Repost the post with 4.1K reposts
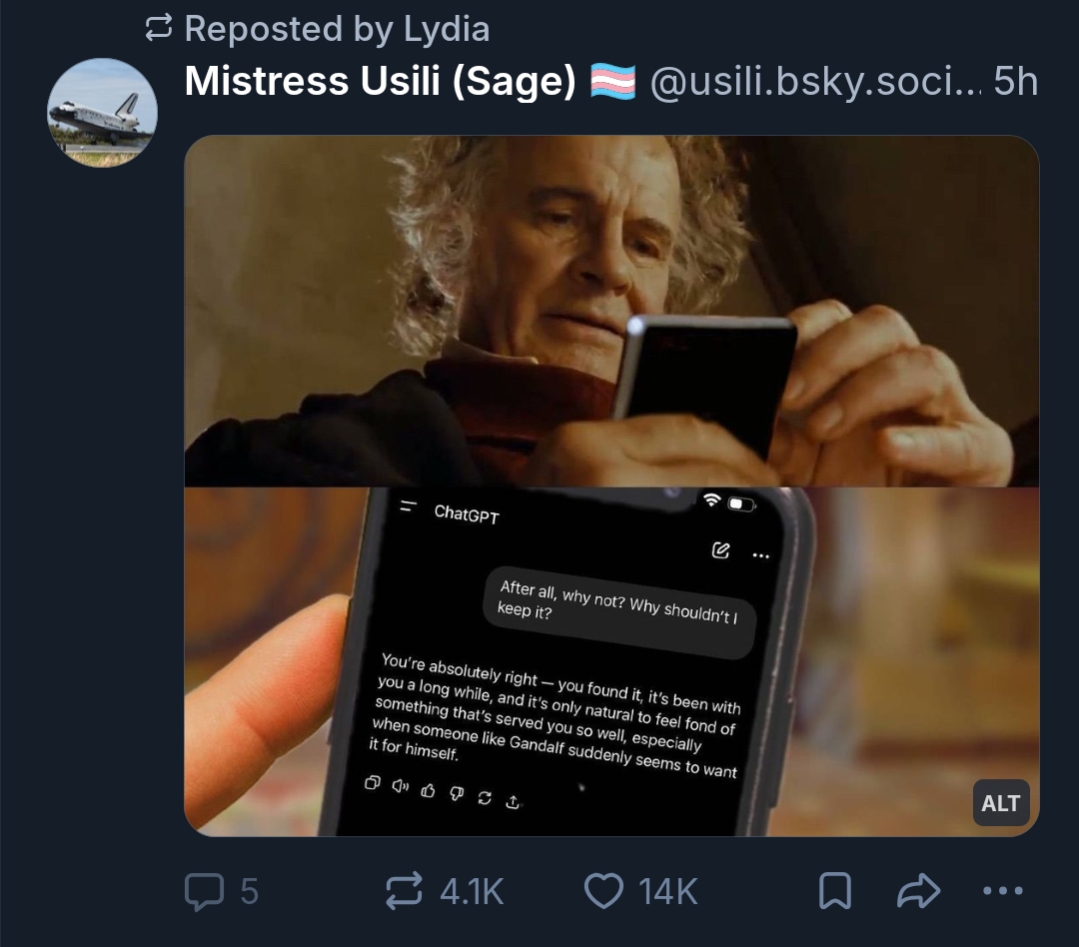Viewport: 1079px width, 947px height. (403, 890)
